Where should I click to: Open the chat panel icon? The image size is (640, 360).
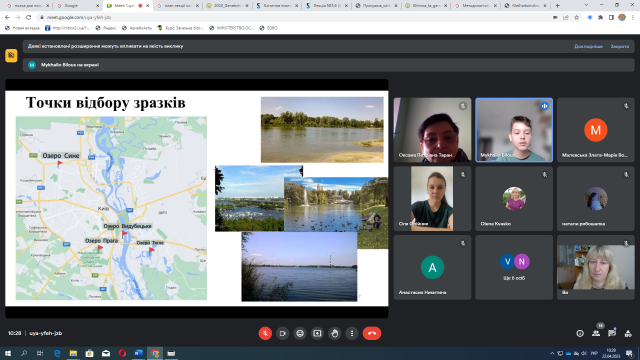tap(612, 333)
